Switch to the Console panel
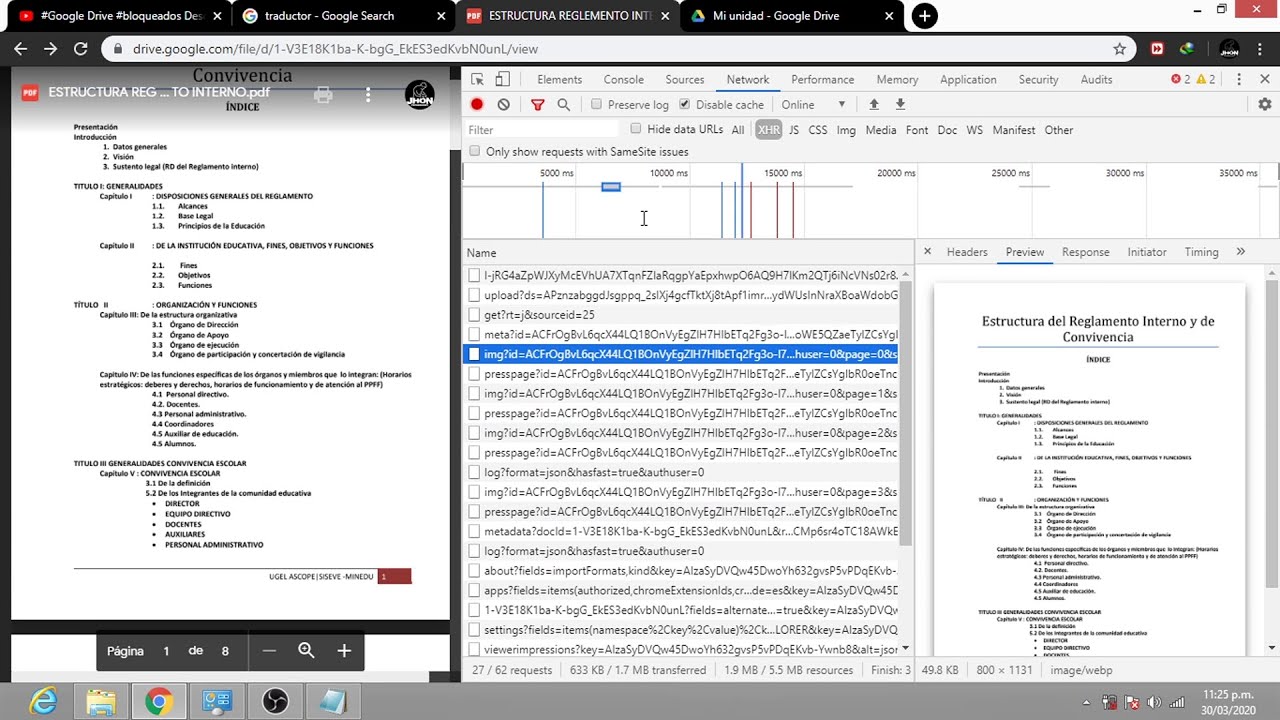 tap(624, 80)
